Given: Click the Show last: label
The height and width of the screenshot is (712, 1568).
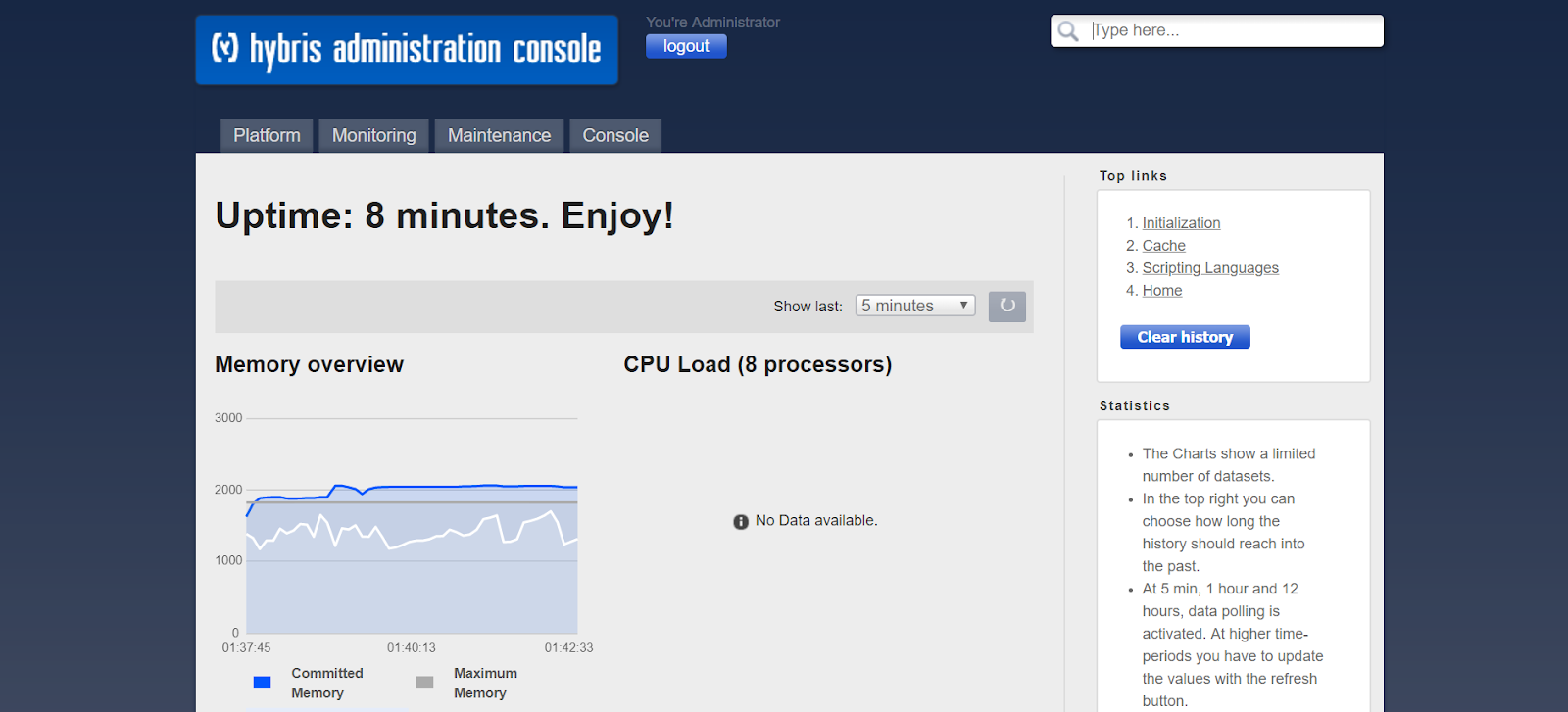Looking at the screenshot, I should 808,307.
